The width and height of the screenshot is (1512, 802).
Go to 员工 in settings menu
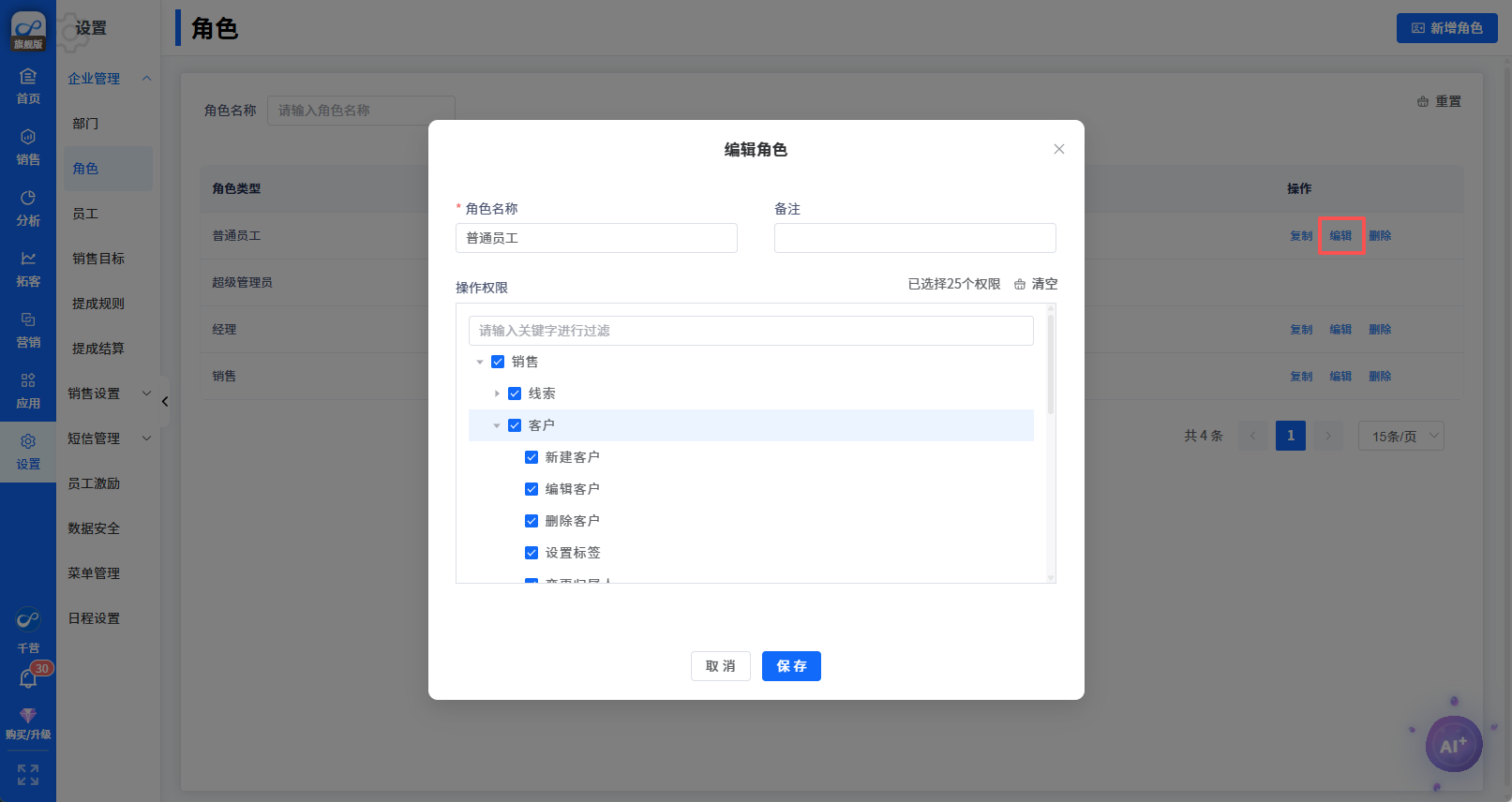point(85,214)
